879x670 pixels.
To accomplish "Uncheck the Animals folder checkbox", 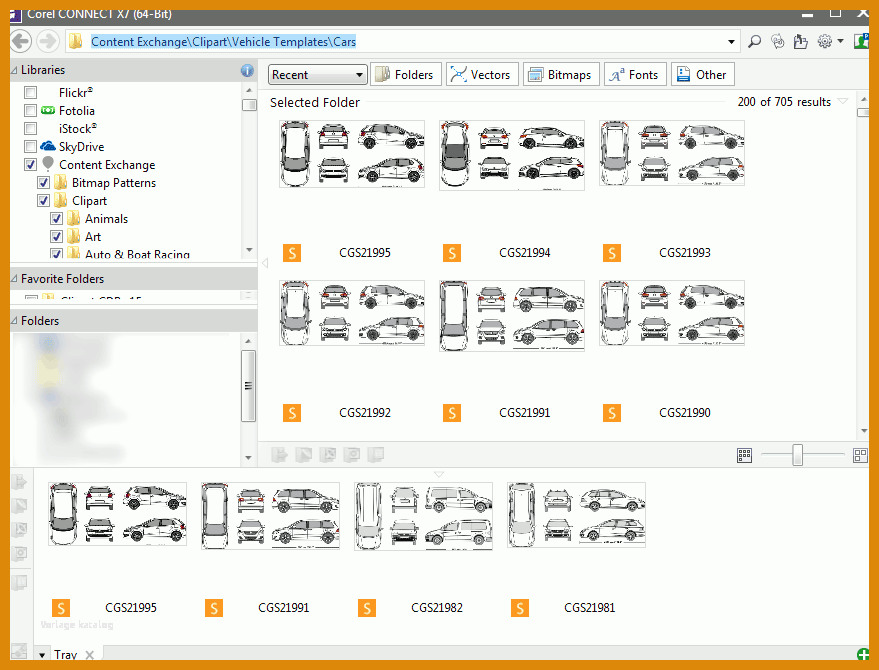I will 56,219.
